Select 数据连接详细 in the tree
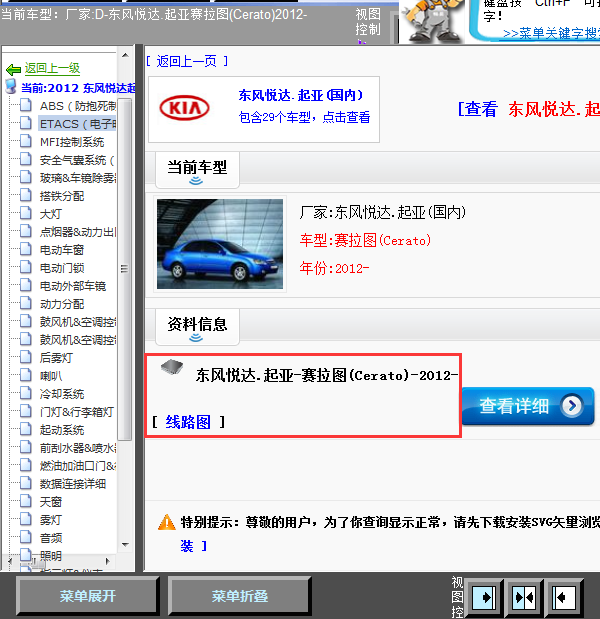Screen dimensions: 600x619 73,484
